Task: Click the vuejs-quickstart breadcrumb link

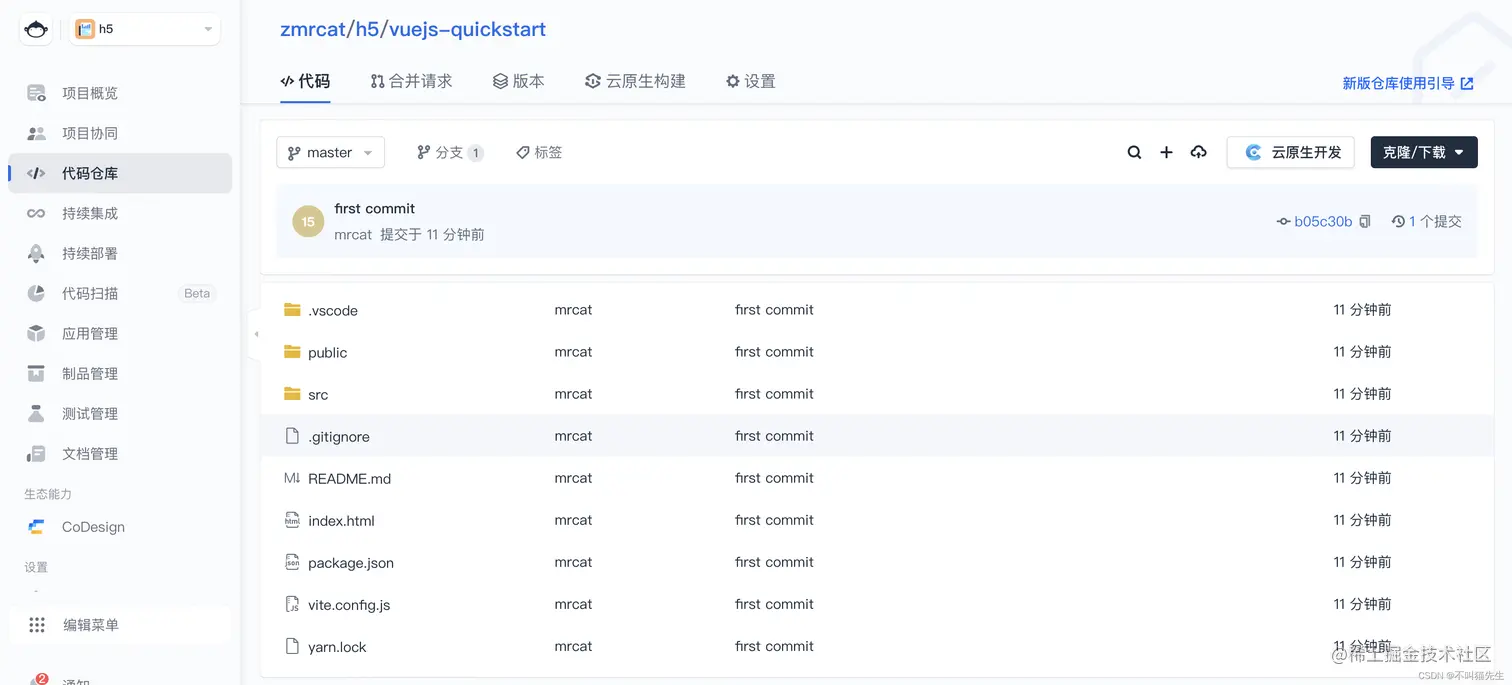Action: coord(468,29)
